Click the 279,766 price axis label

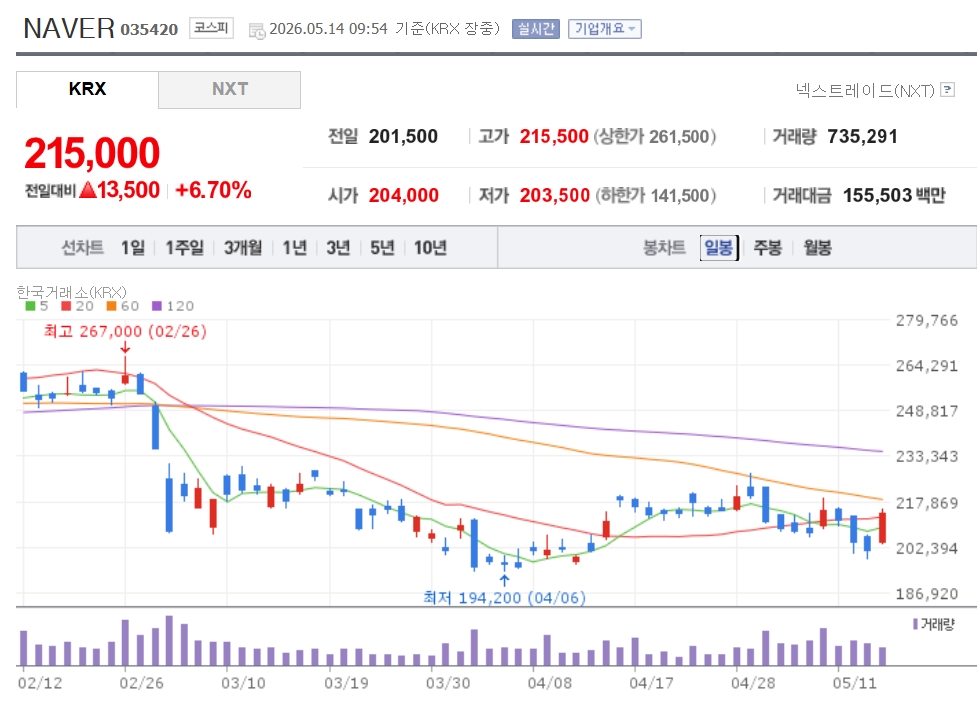click(927, 321)
